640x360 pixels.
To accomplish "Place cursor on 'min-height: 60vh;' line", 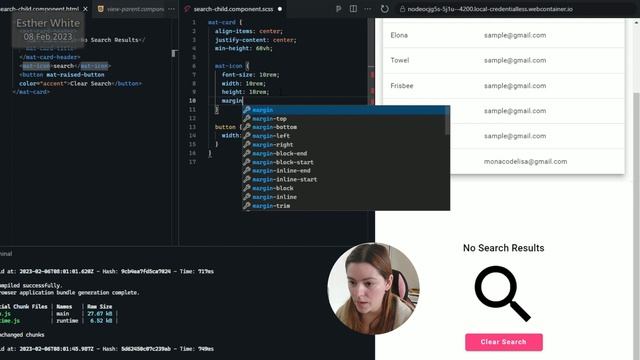I will [243, 49].
